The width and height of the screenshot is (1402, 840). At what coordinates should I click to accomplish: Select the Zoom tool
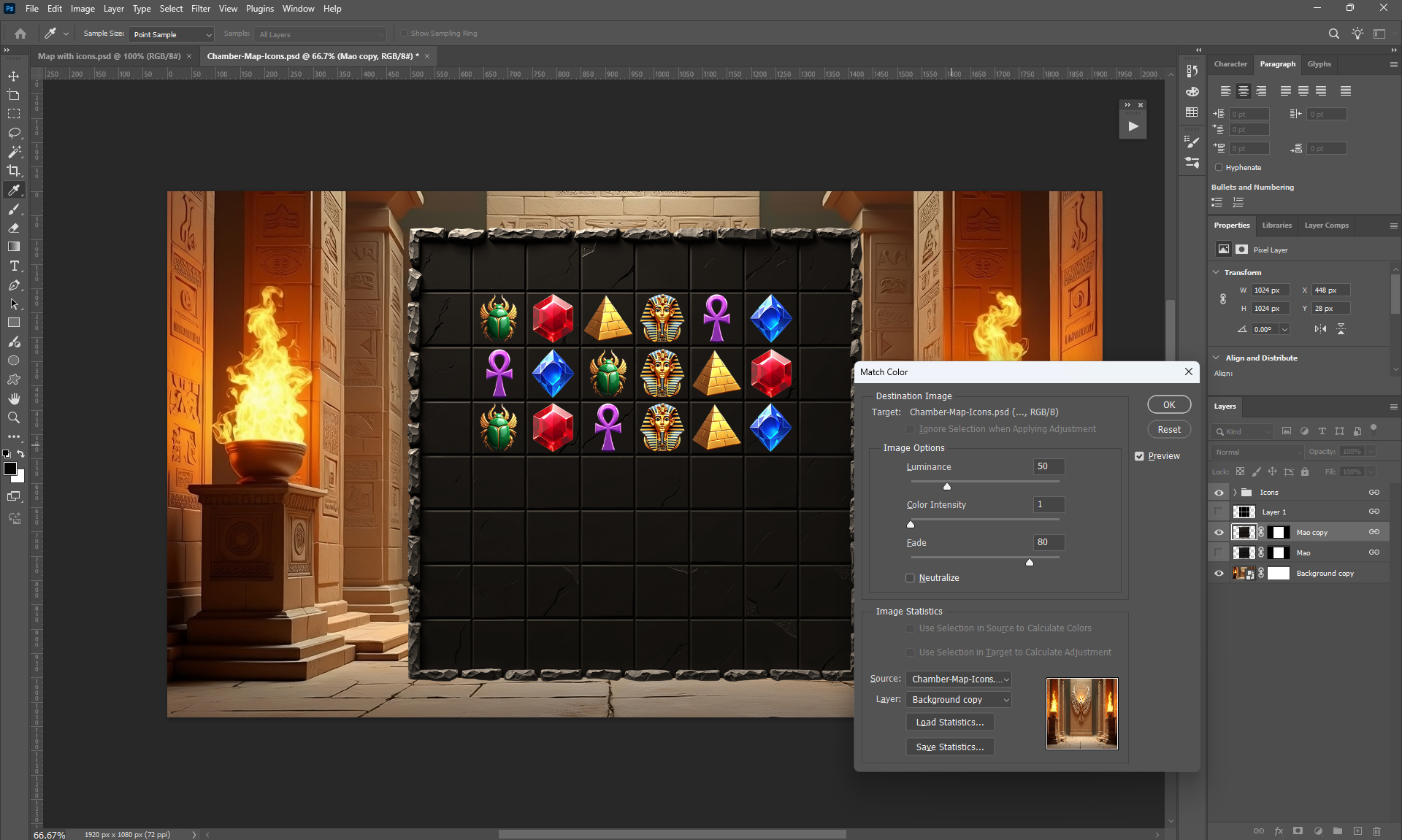(x=14, y=417)
